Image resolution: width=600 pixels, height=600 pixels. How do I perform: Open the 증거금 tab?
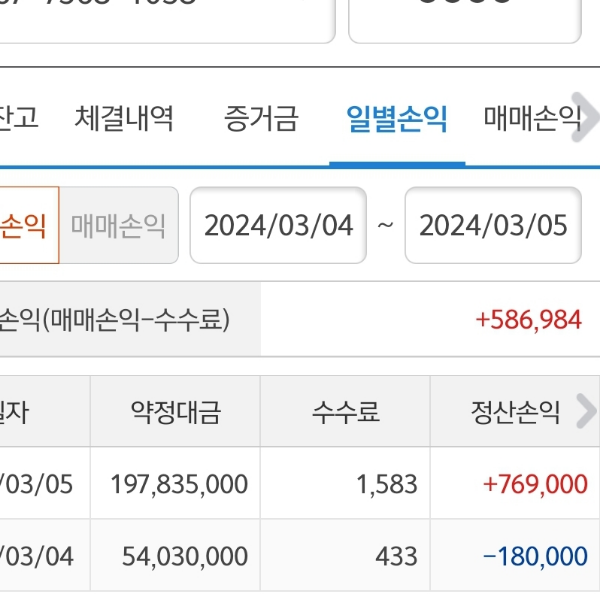point(261,120)
